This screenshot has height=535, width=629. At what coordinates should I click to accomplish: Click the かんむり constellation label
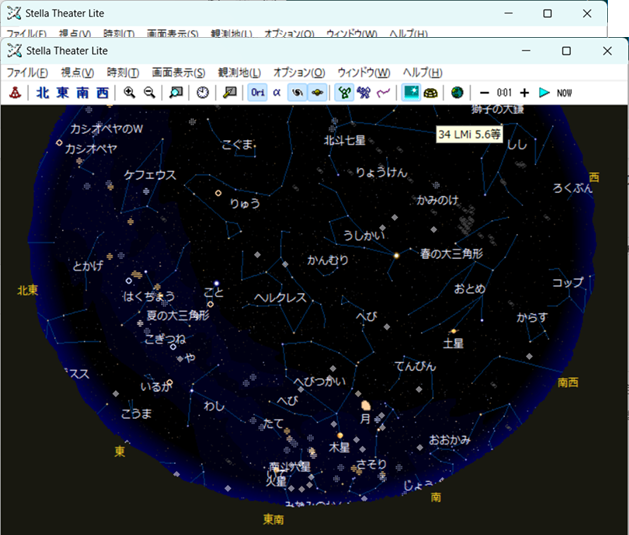(x=328, y=260)
